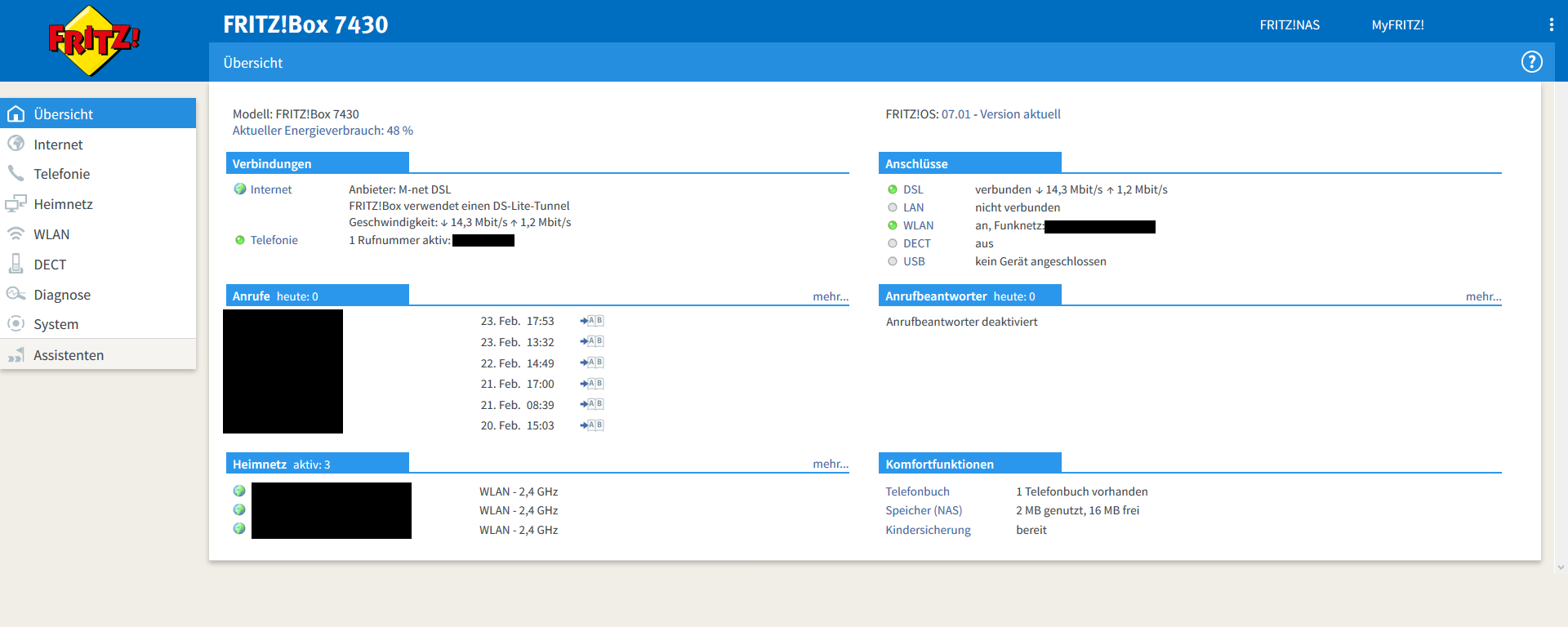Click green status dot next to Internet connection
This screenshot has height=627, width=1568.
(x=240, y=189)
